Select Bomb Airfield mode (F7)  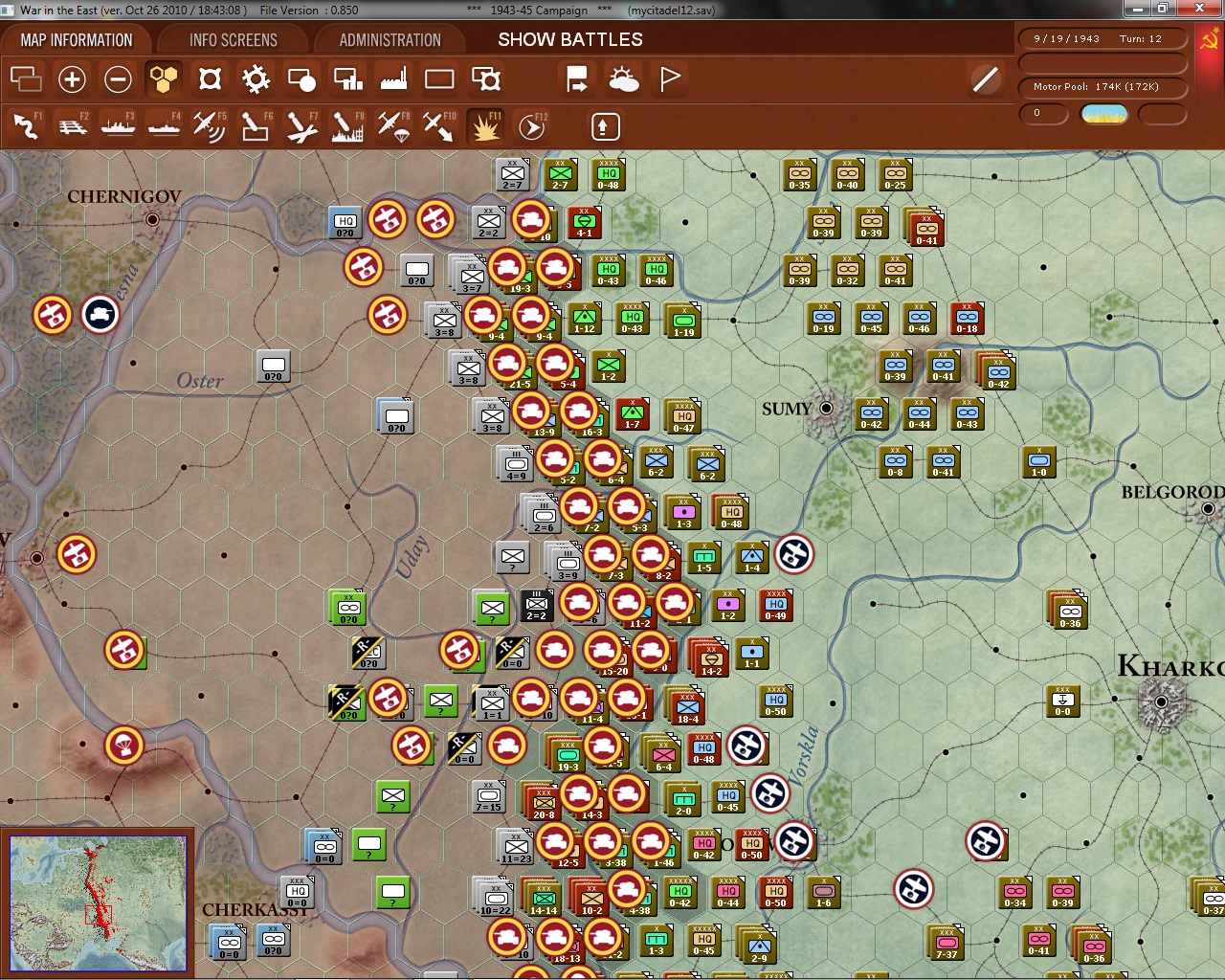pos(301,125)
